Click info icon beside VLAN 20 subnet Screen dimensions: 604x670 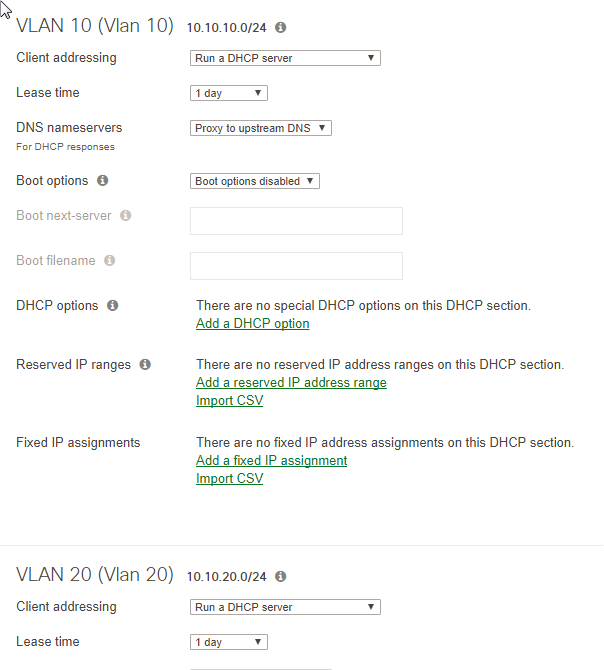tap(280, 576)
